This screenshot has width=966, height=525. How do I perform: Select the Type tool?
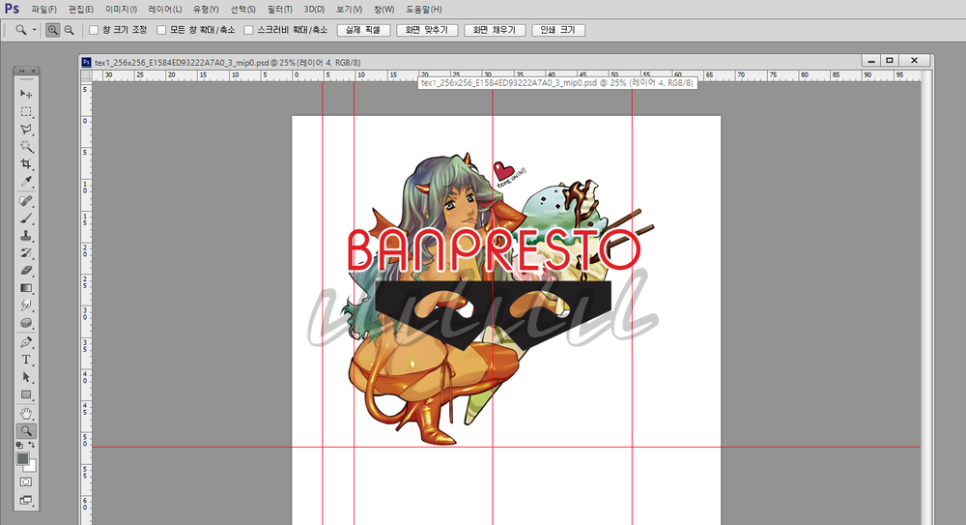point(26,359)
